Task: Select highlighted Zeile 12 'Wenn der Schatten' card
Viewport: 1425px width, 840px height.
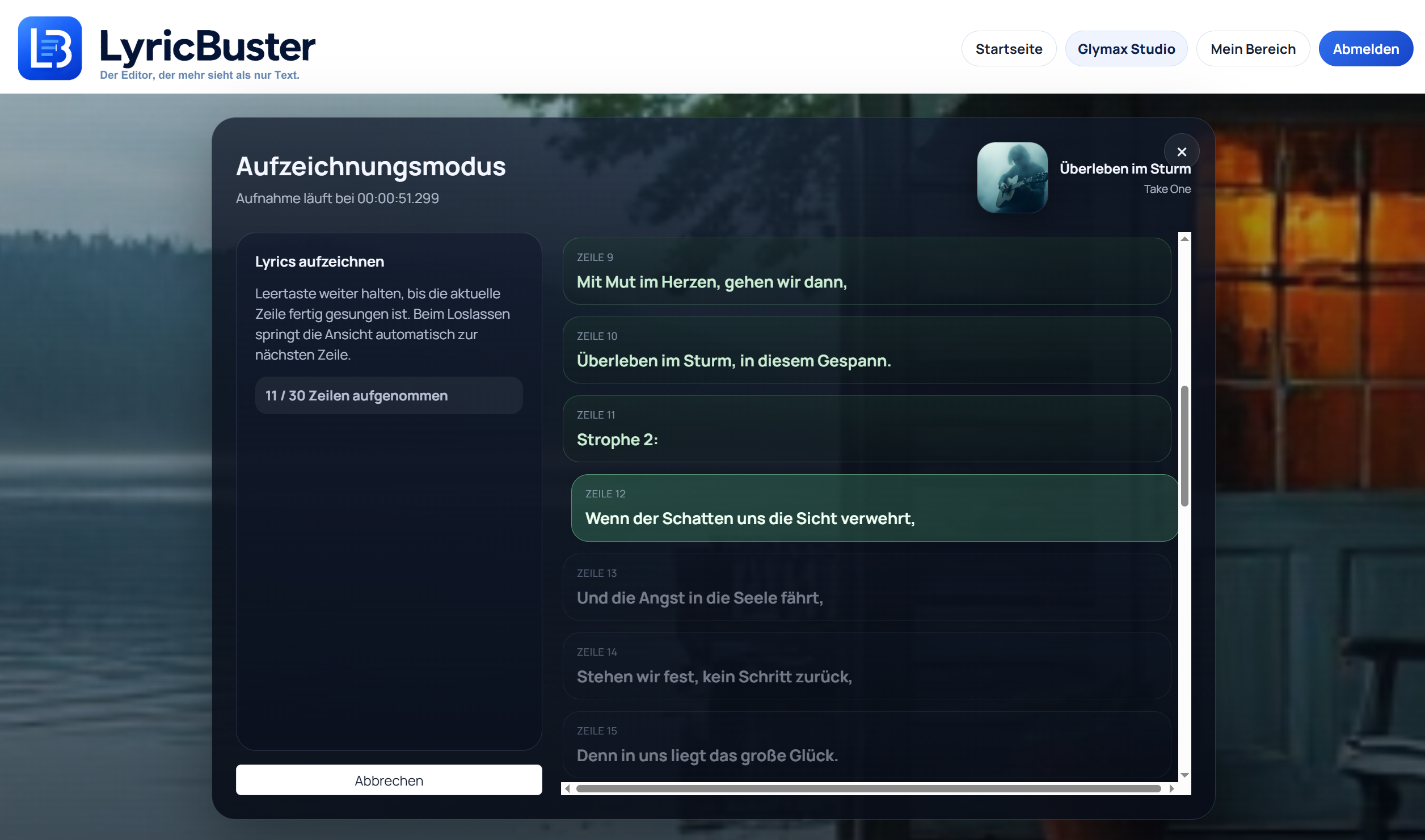Action: tap(875, 508)
